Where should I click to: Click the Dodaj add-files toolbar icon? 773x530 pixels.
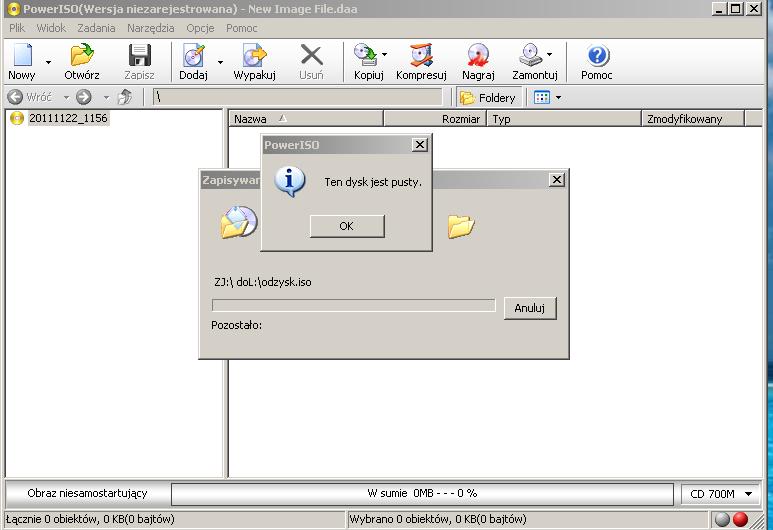pyautogui.click(x=194, y=55)
